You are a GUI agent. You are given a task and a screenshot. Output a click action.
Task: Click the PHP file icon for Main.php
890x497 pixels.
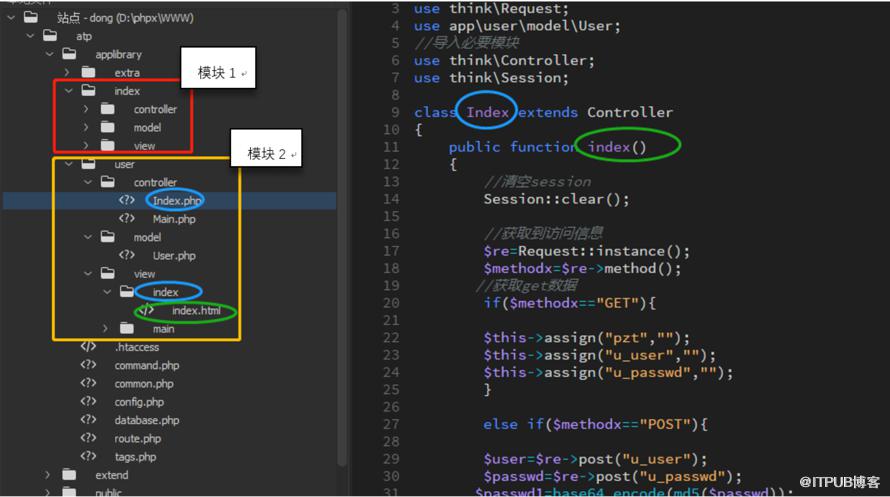coord(127,218)
